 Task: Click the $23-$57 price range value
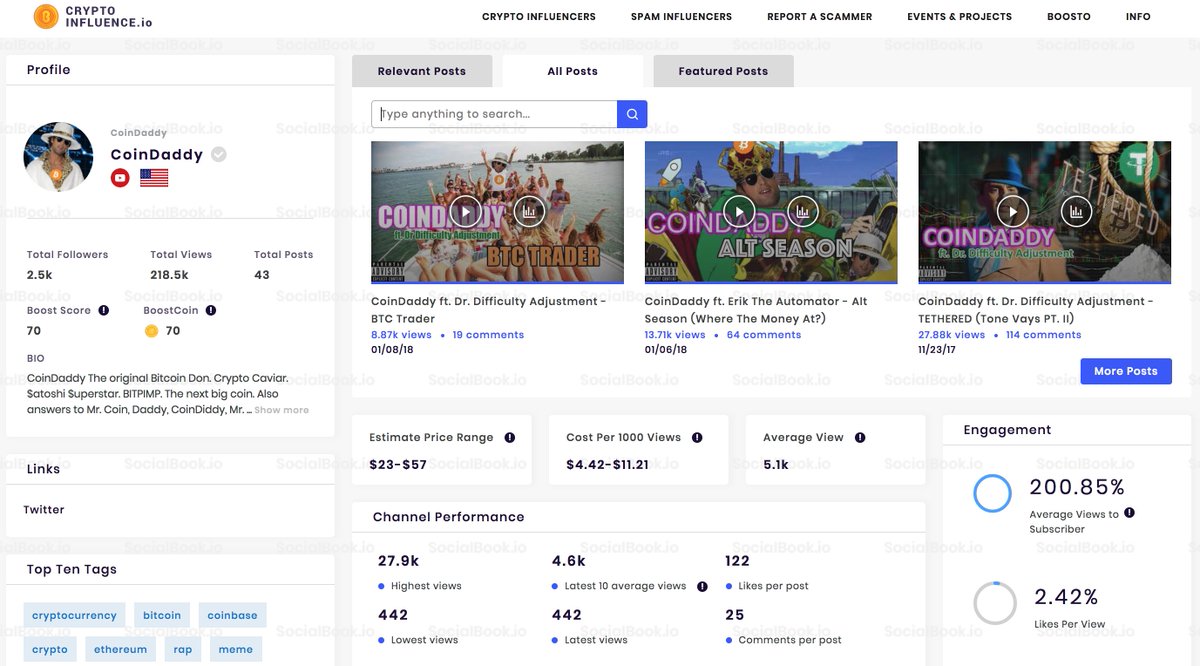point(398,465)
